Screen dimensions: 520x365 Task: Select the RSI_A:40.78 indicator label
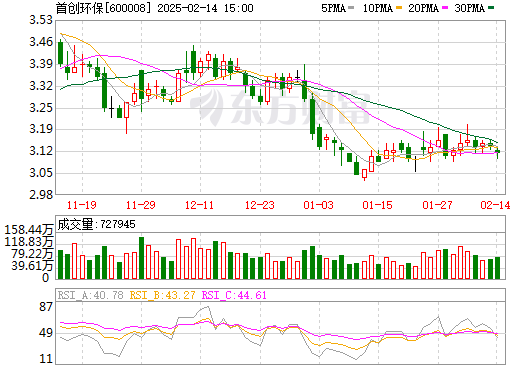tap(90, 295)
